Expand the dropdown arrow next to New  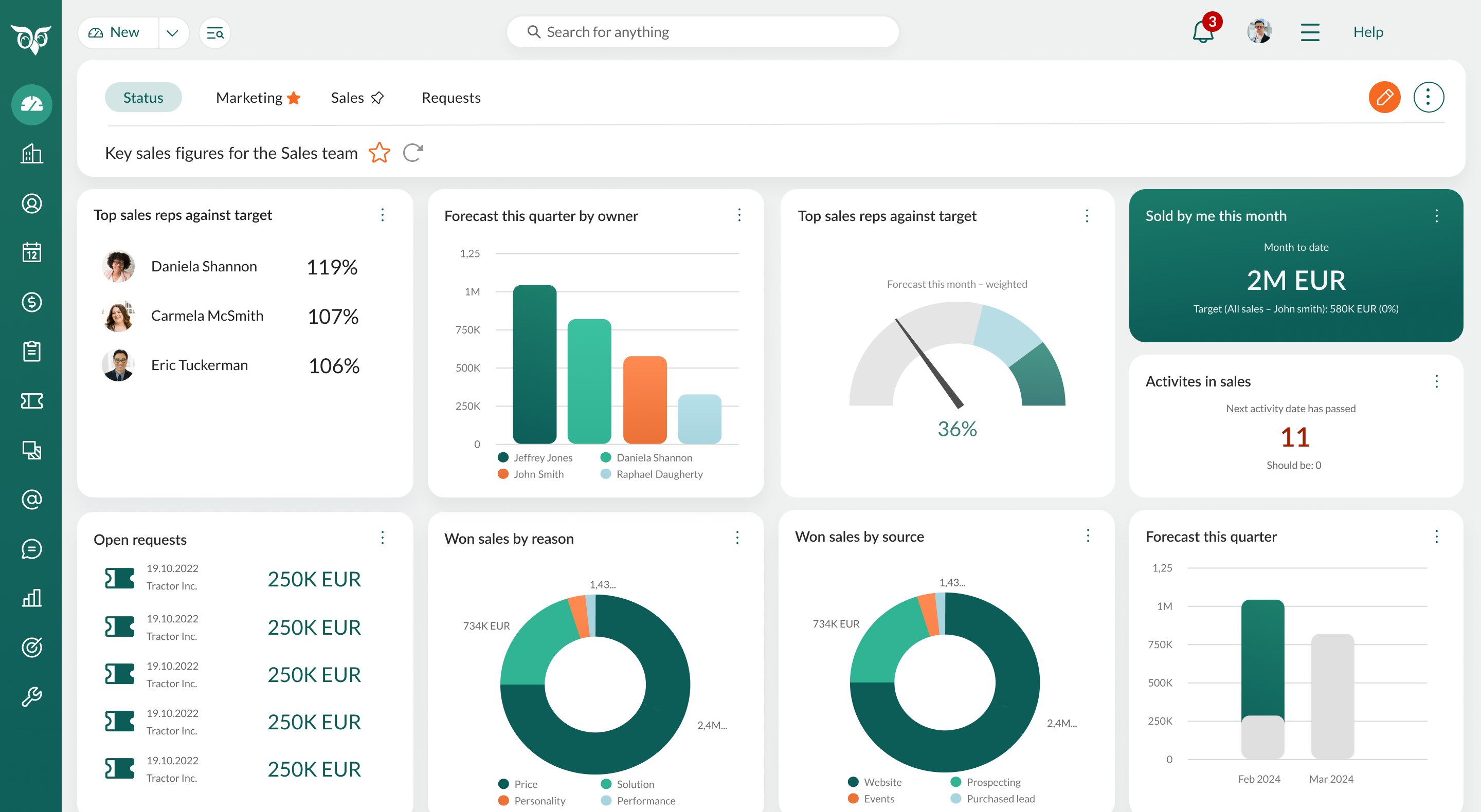172,33
